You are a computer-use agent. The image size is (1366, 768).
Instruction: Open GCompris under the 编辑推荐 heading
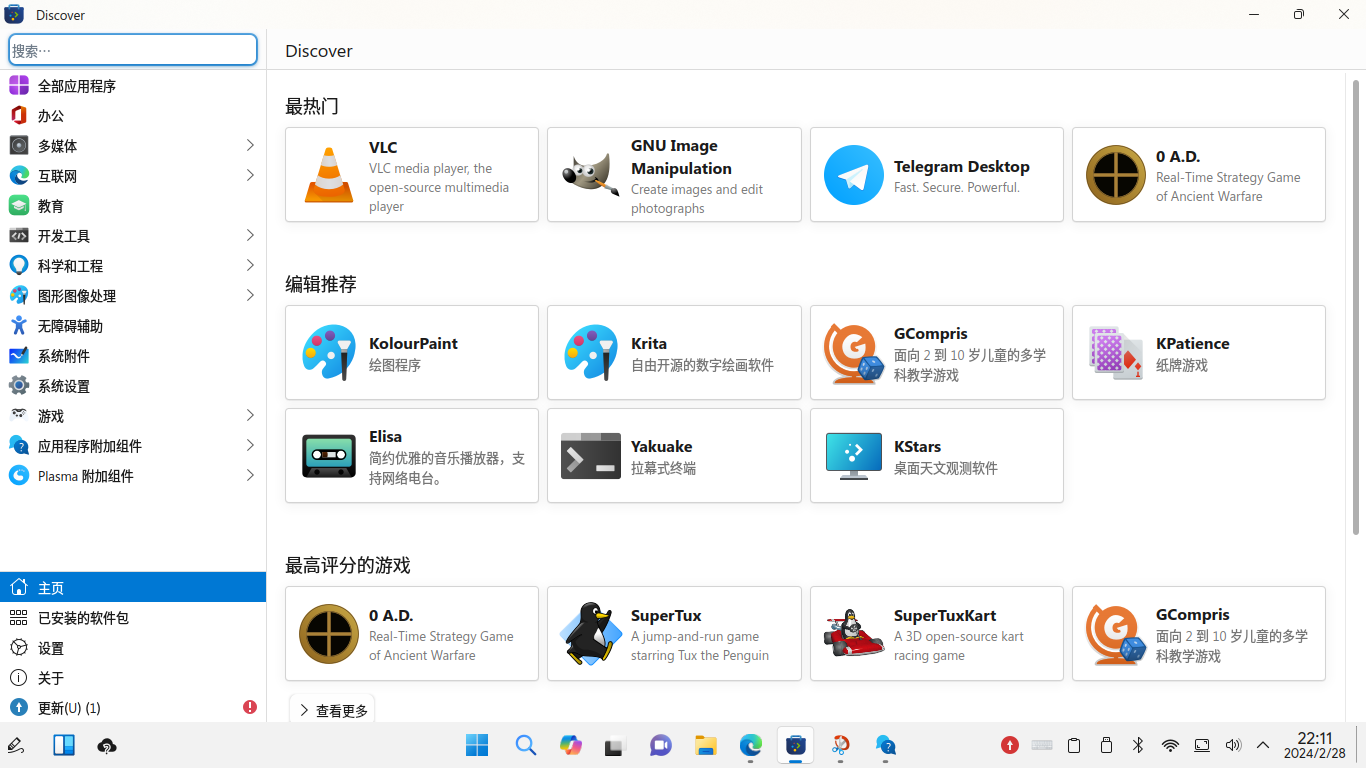937,353
